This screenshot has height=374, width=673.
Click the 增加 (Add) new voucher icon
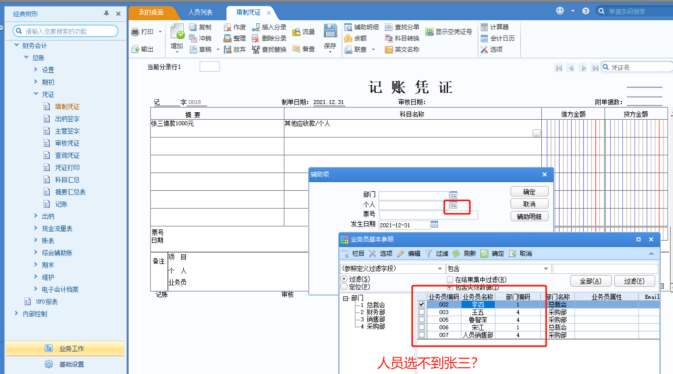click(177, 31)
